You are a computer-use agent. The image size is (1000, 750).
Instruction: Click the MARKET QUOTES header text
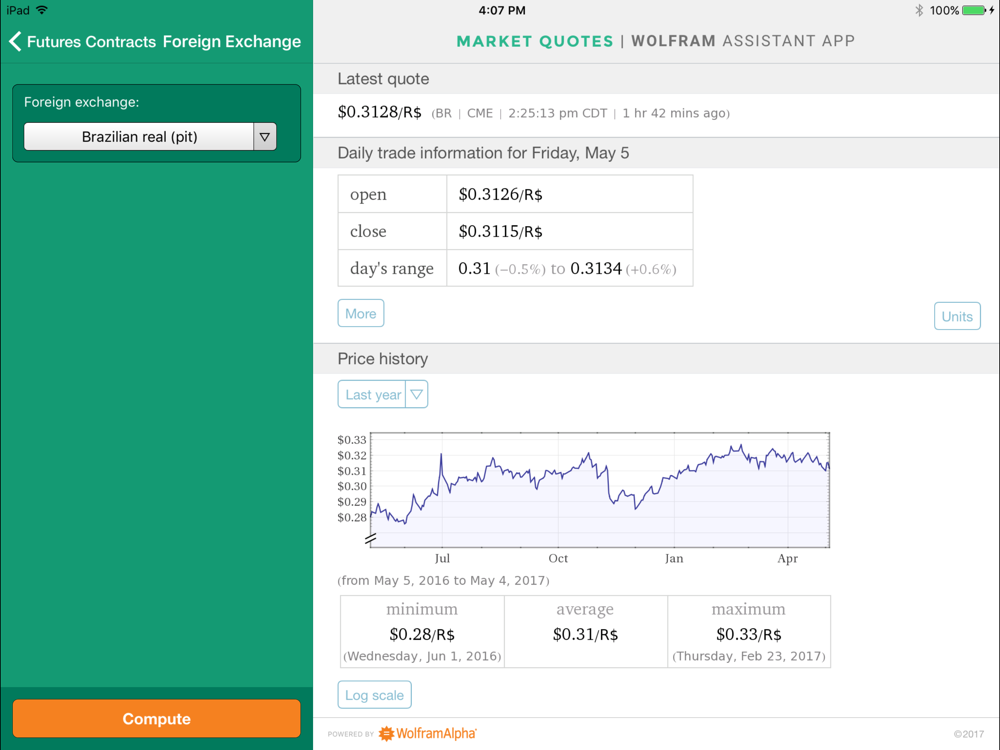click(534, 41)
